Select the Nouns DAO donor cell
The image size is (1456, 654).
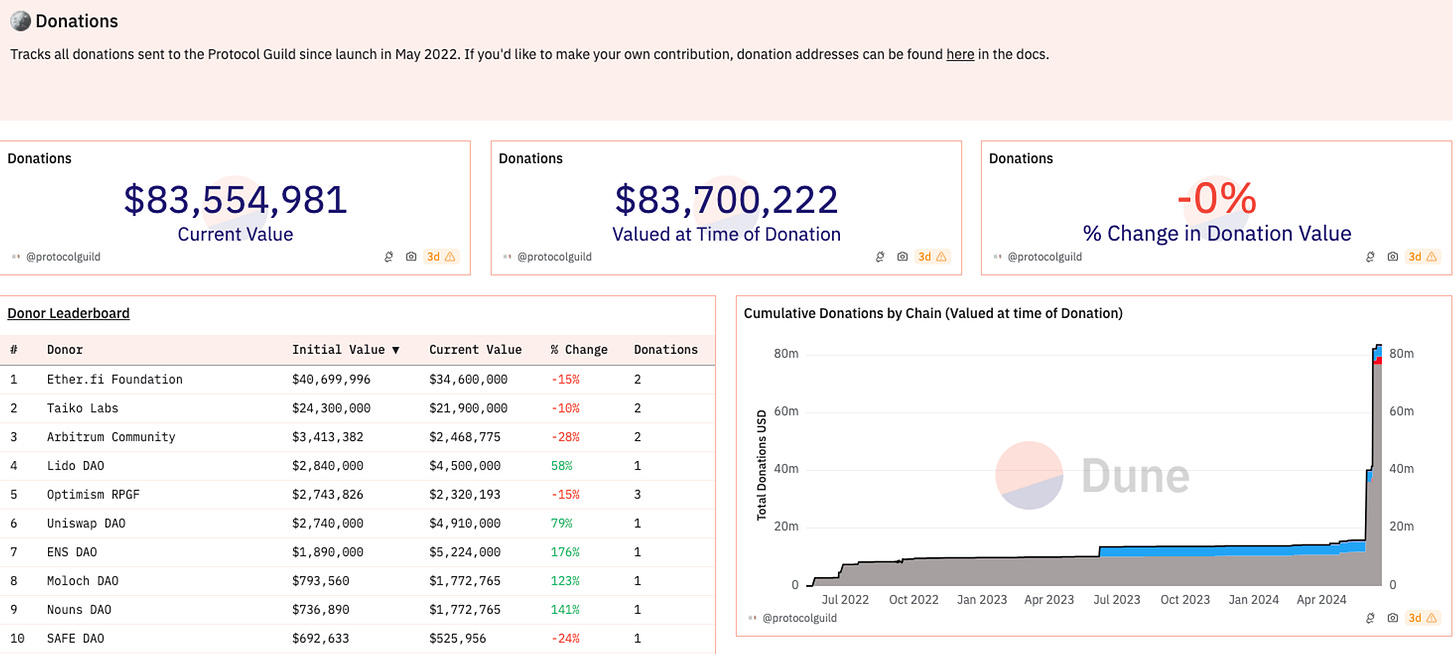click(x=79, y=610)
